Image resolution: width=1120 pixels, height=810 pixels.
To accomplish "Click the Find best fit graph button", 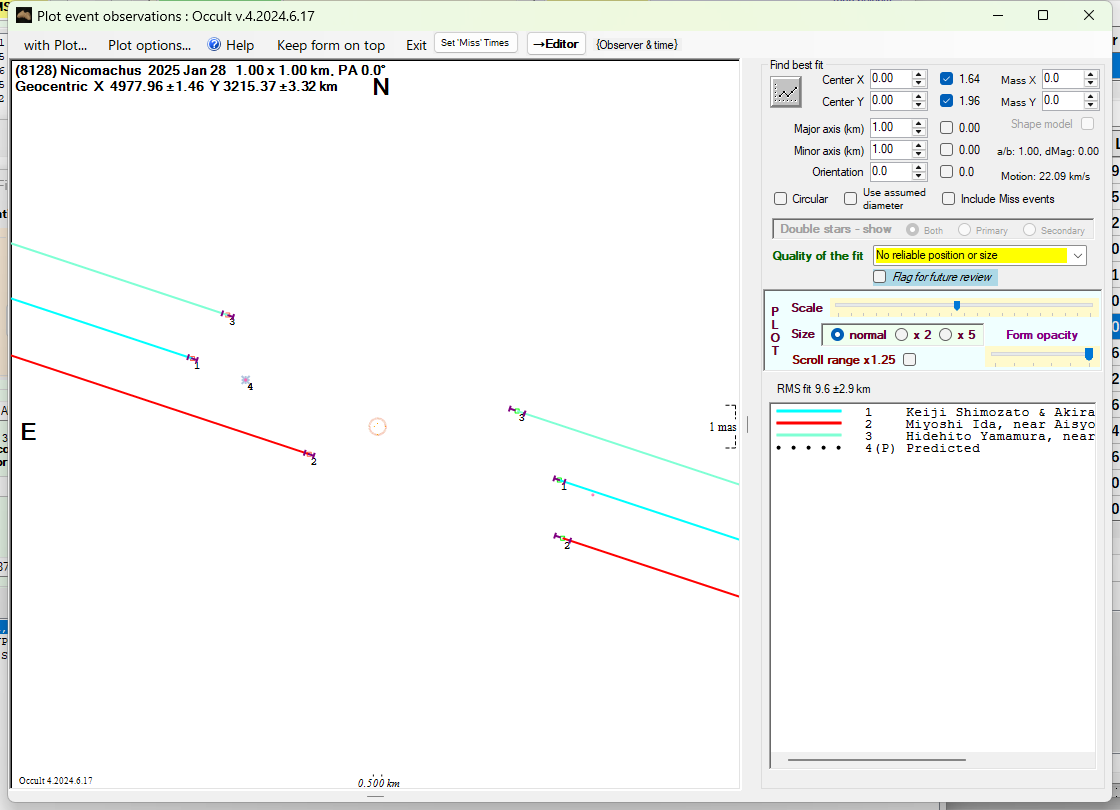I will click(786, 92).
